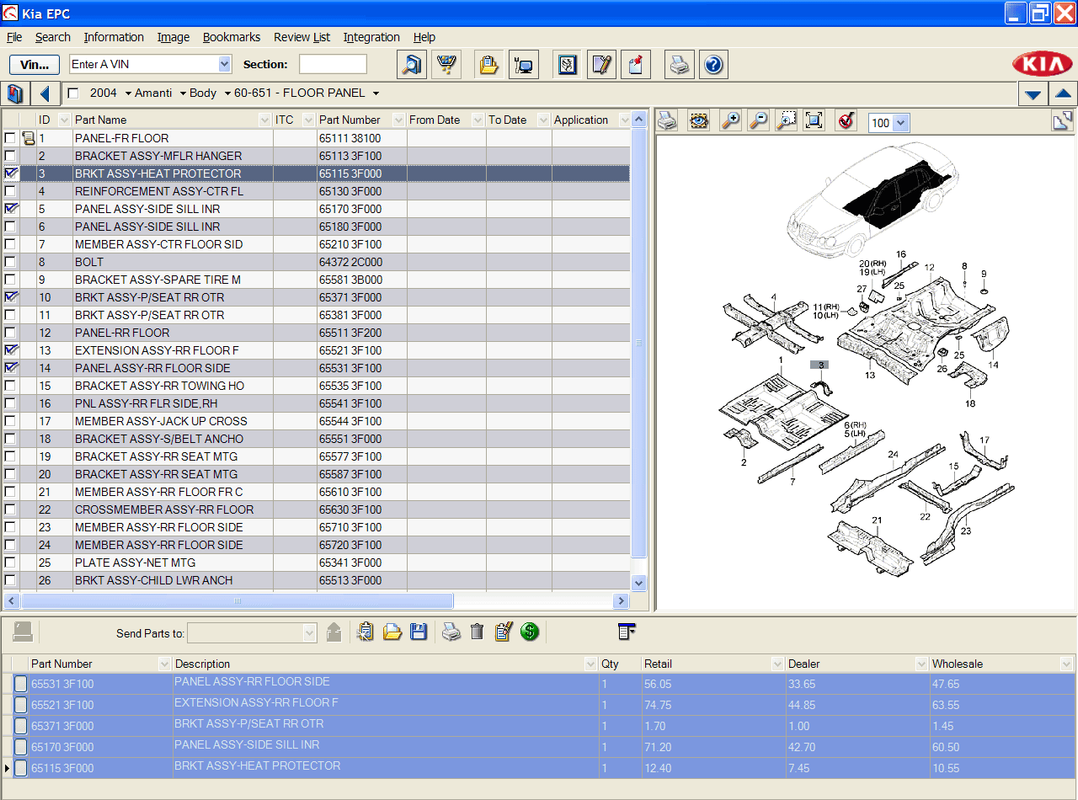
Task: Open the Review List menu
Action: pyautogui.click(x=302, y=37)
